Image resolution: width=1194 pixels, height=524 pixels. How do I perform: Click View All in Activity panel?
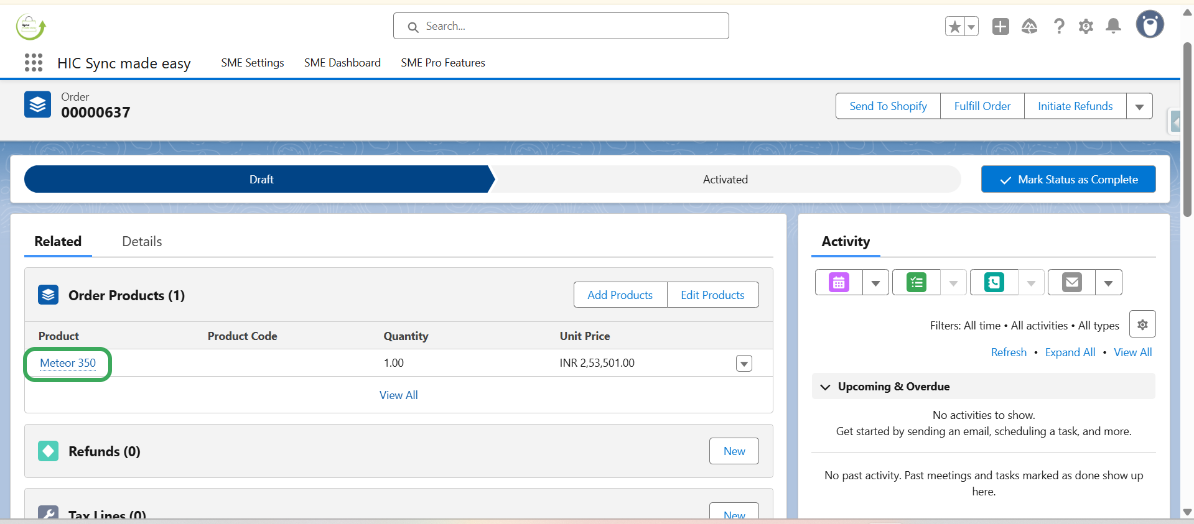[1132, 353]
